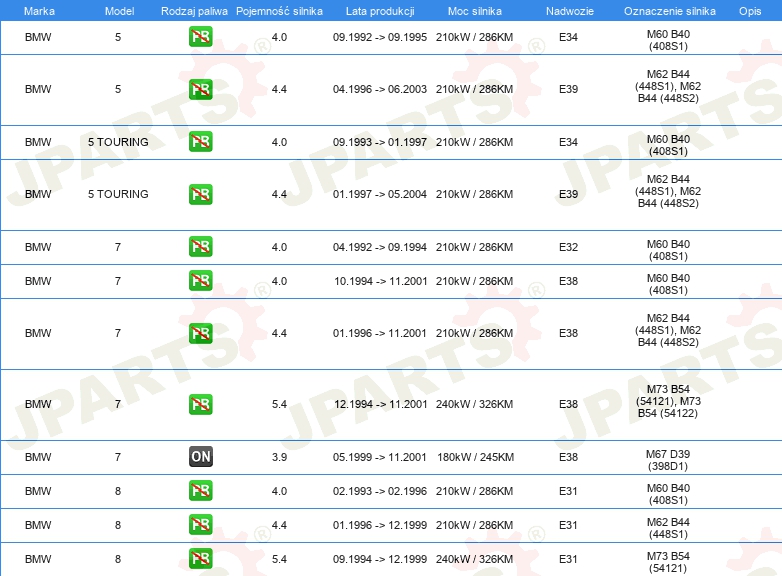Click 240kW / 326KM in the E38 row
Viewport: 782px width, 576px height.
point(474,404)
